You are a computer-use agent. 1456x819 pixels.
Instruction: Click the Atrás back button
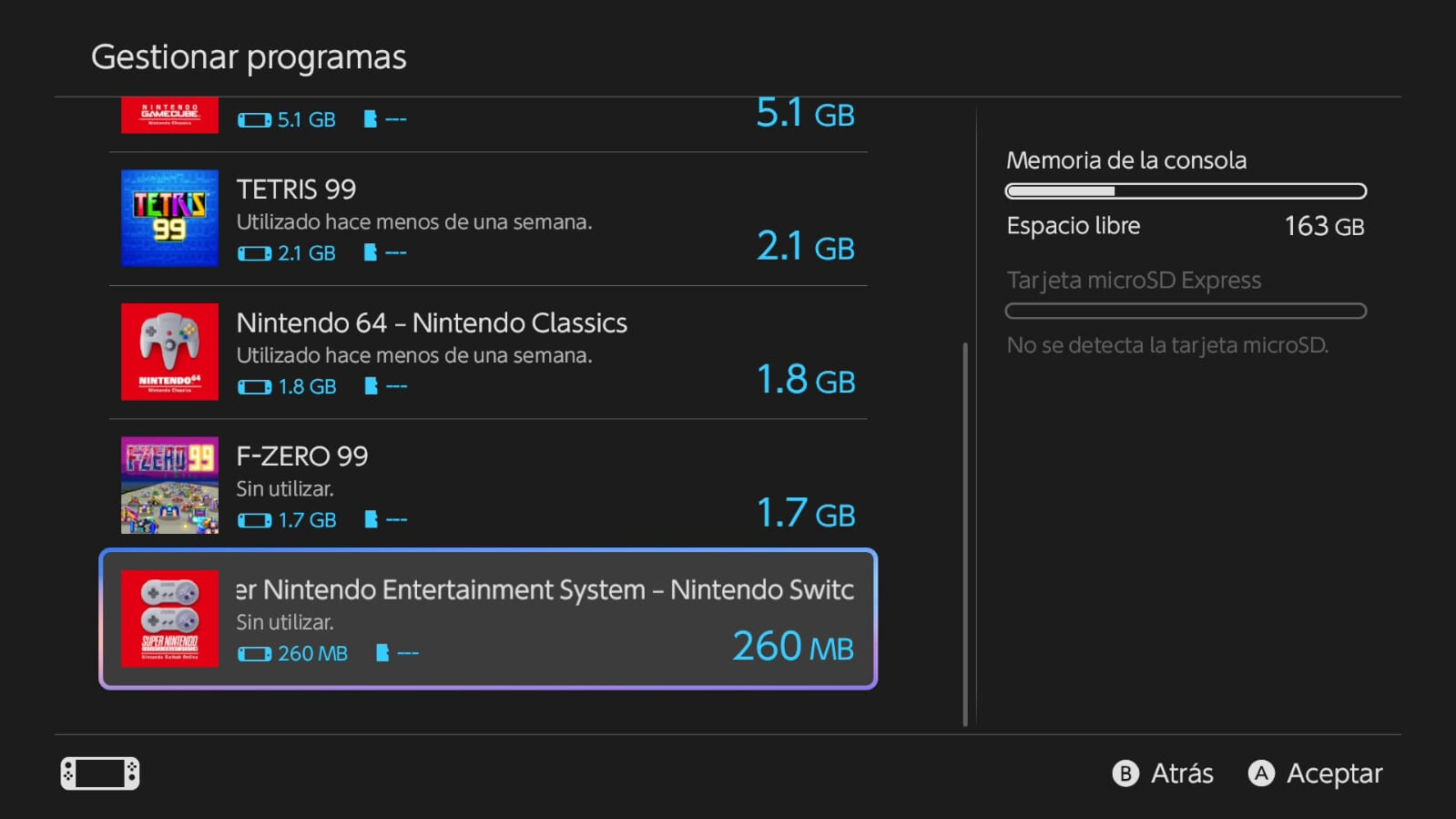click(x=1164, y=773)
